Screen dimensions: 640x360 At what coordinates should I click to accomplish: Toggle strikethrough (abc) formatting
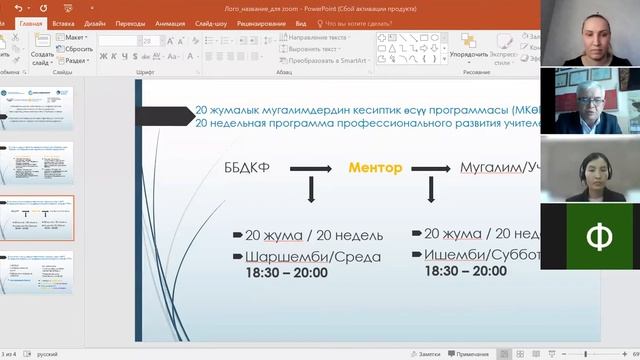[145, 56]
